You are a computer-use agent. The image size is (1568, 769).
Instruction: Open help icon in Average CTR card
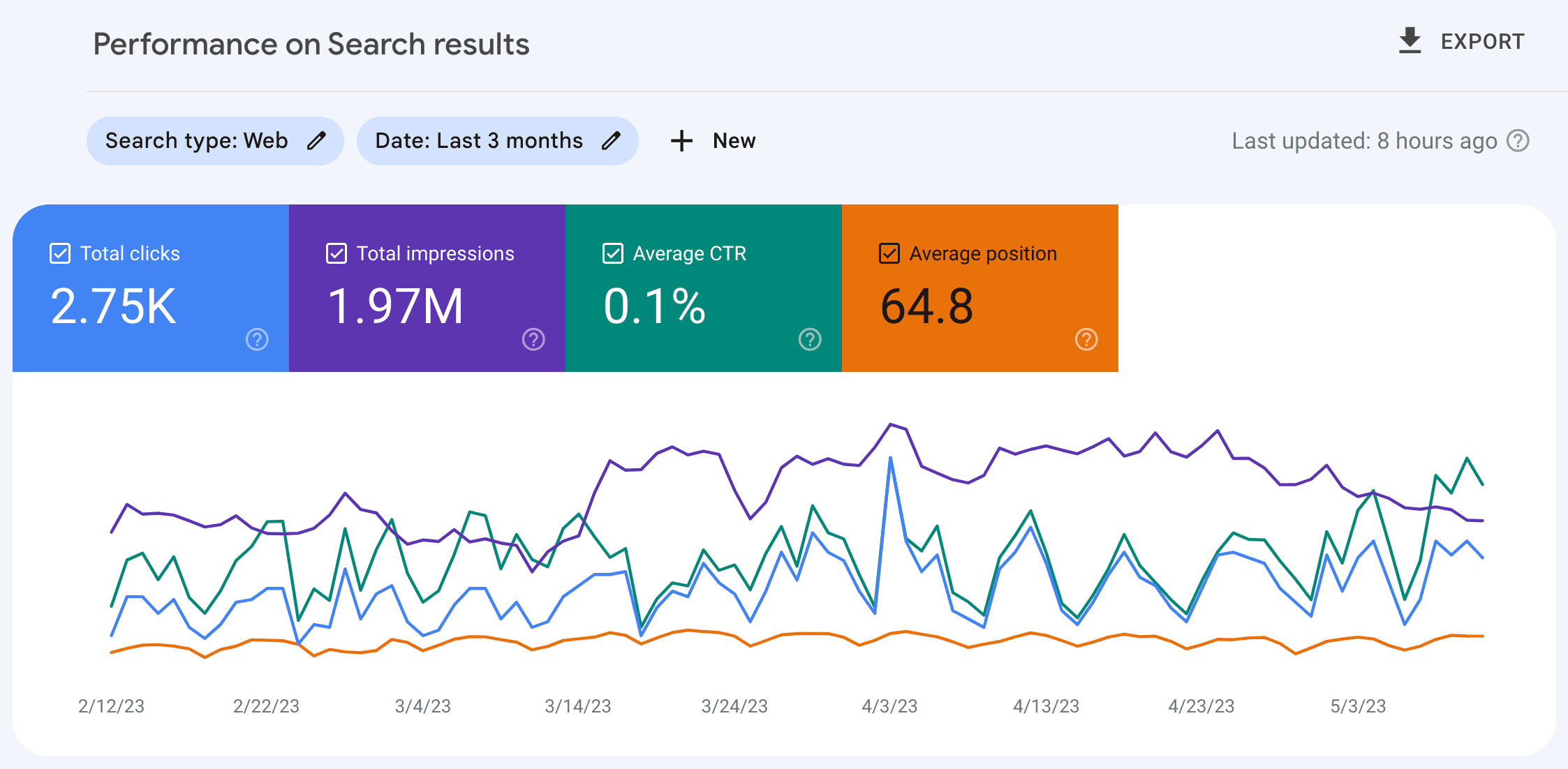810,340
